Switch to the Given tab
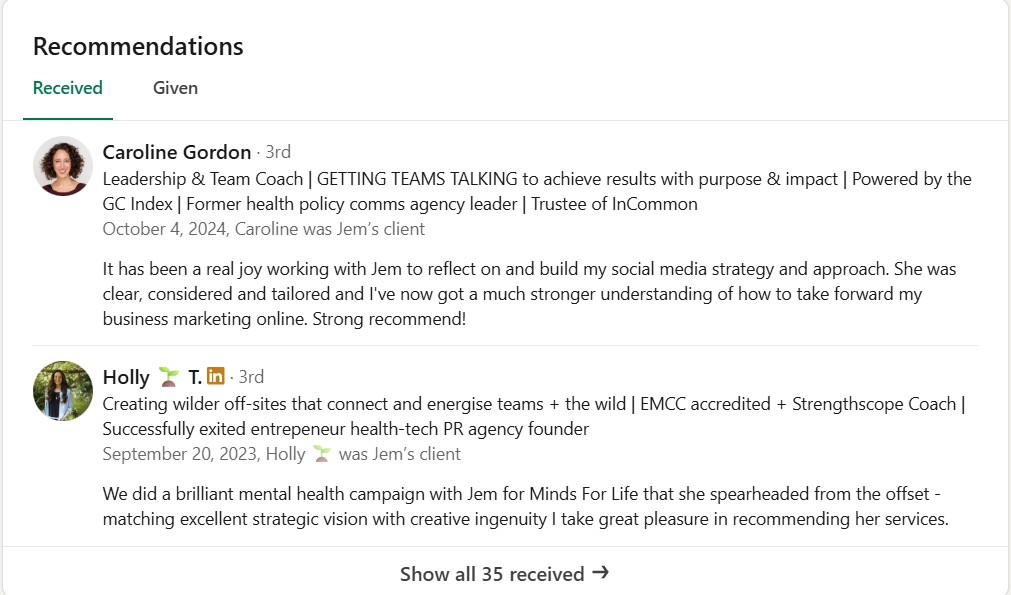Image resolution: width=1011 pixels, height=595 pixels. (x=175, y=88)
